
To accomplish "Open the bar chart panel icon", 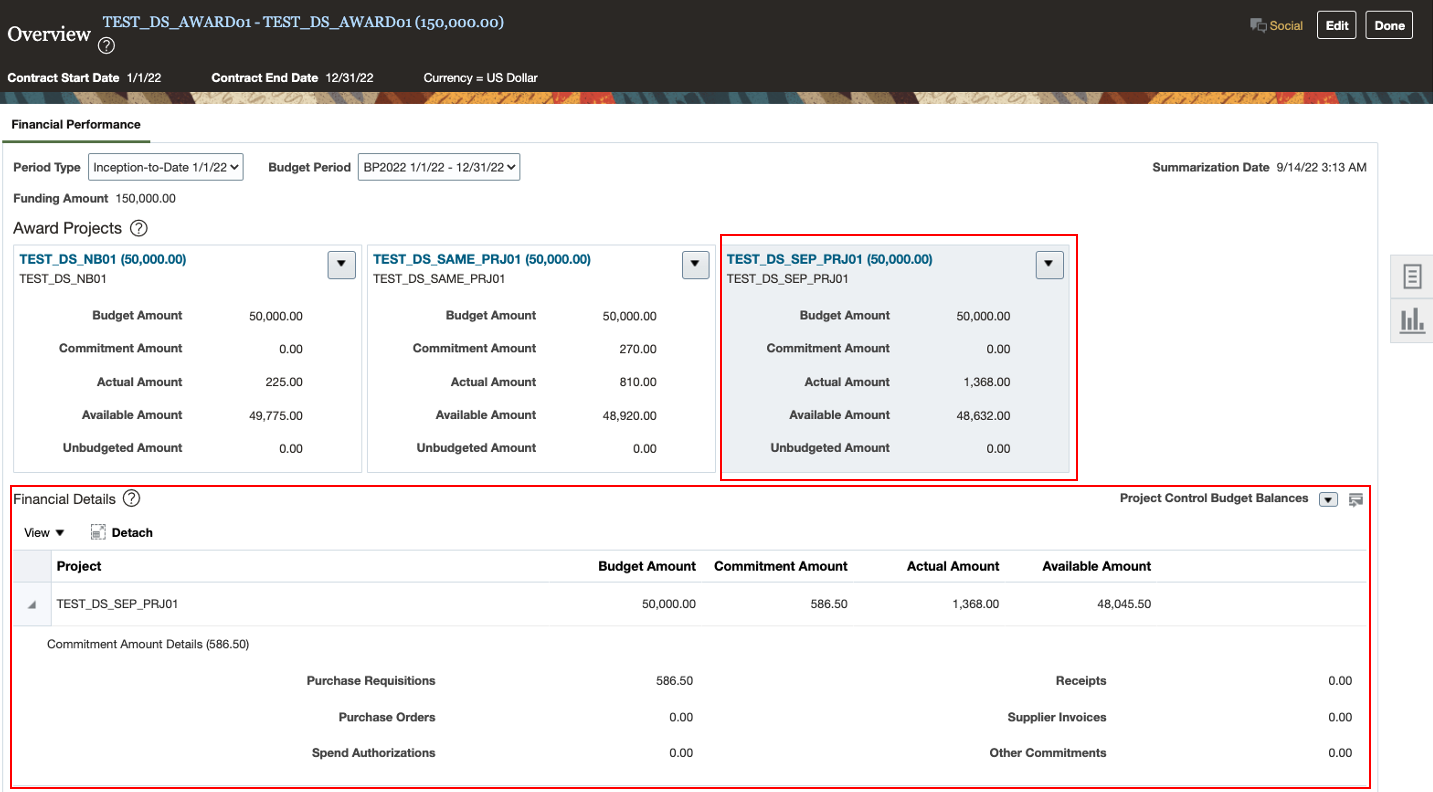I will coord(1412,320).
